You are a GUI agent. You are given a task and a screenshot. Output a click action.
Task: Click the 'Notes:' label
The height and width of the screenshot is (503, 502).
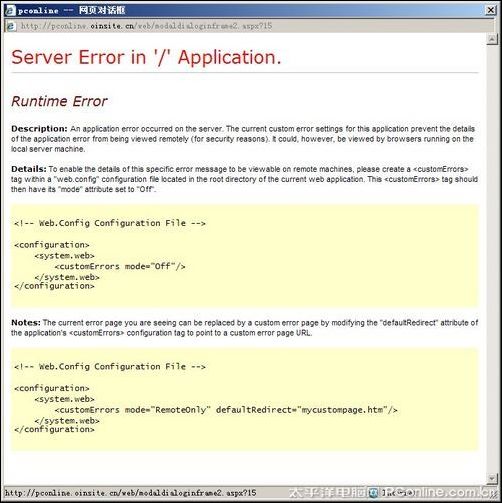[26, 323]
